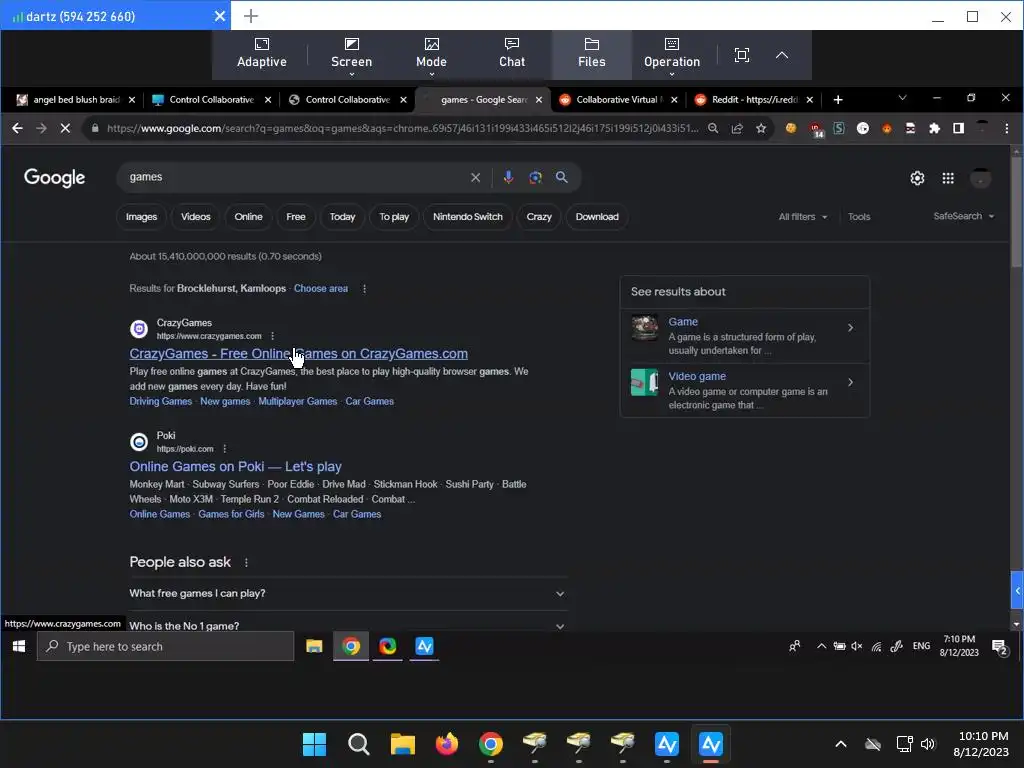Open the Screen menu in remote toolbar
The width and height of the screenshot is (1024, 768).
(x=351, y=54)
